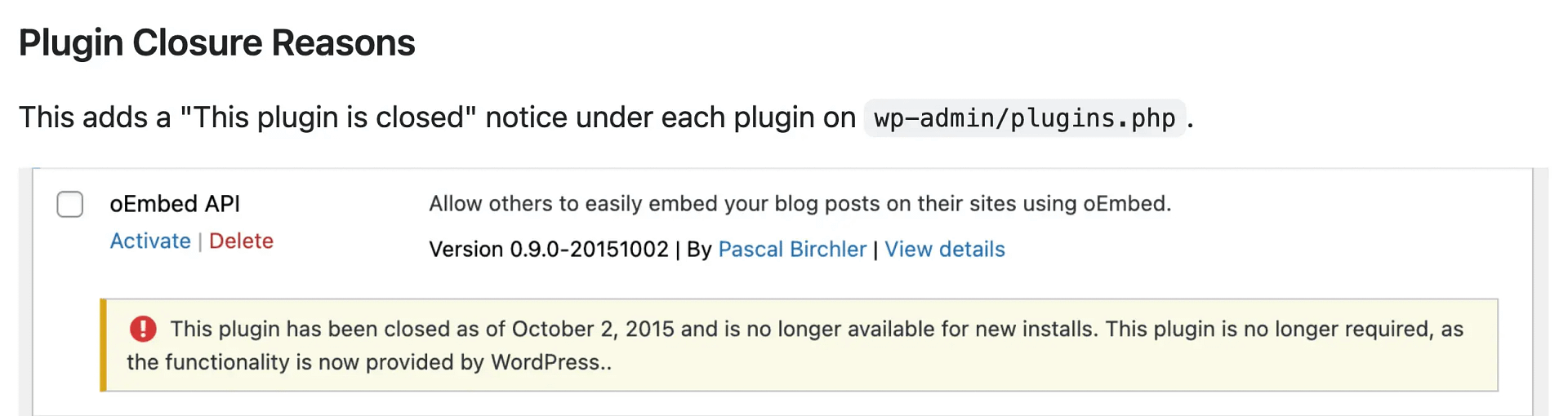Click the plugin description about embedding blog posts
This screenshot has height=416, width=1568.
800,204
